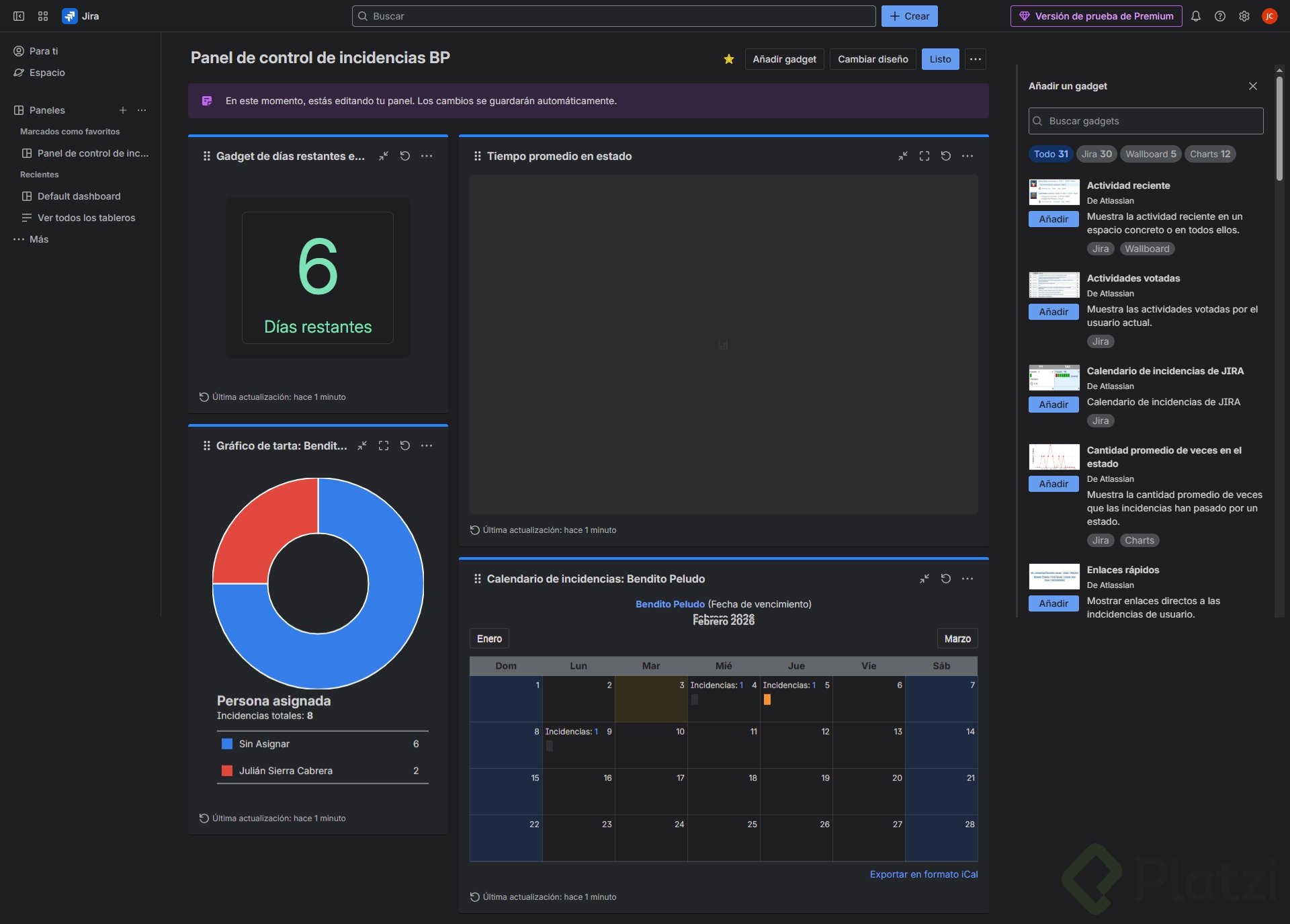Open the settings gear icon
The image size is (1290, 924).
coord(1244,16)
